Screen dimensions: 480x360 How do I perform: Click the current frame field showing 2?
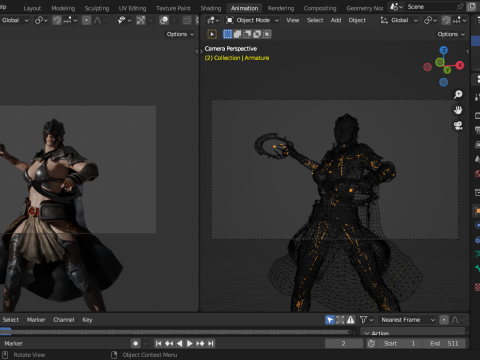[x=344, y=343]
